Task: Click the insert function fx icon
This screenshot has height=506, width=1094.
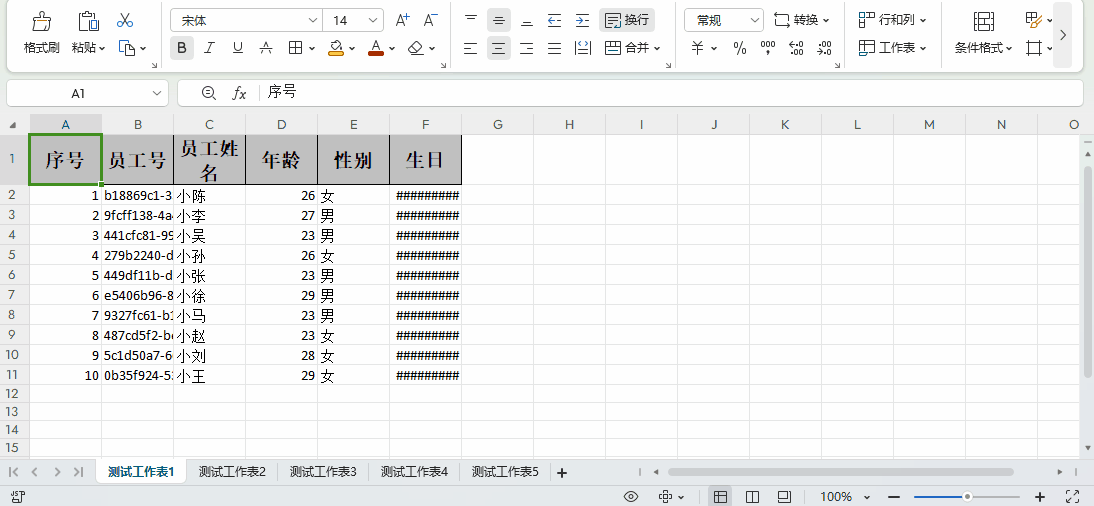Action: (x=239, y=93)
